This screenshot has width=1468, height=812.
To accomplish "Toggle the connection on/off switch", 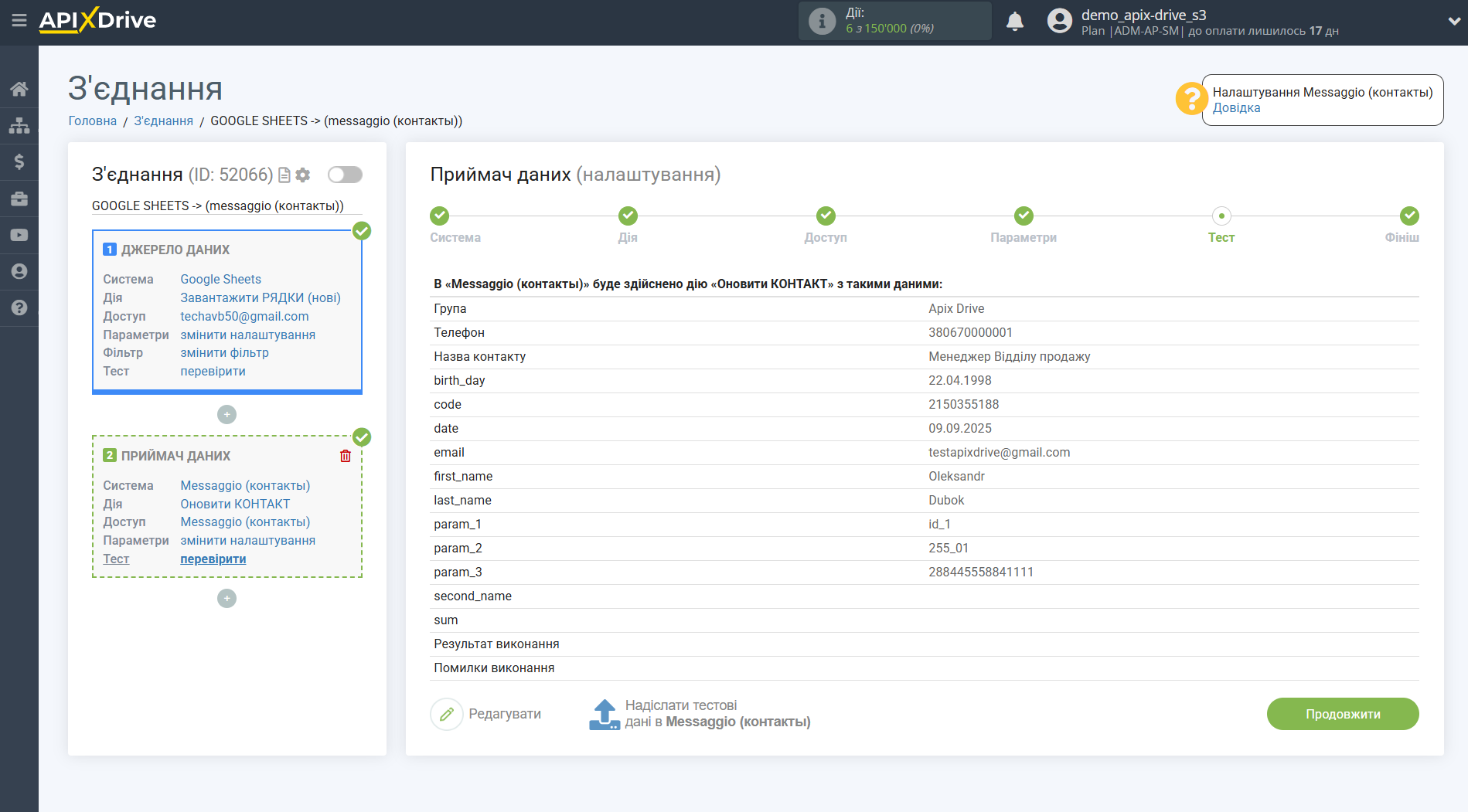I will tap(345, 175).
